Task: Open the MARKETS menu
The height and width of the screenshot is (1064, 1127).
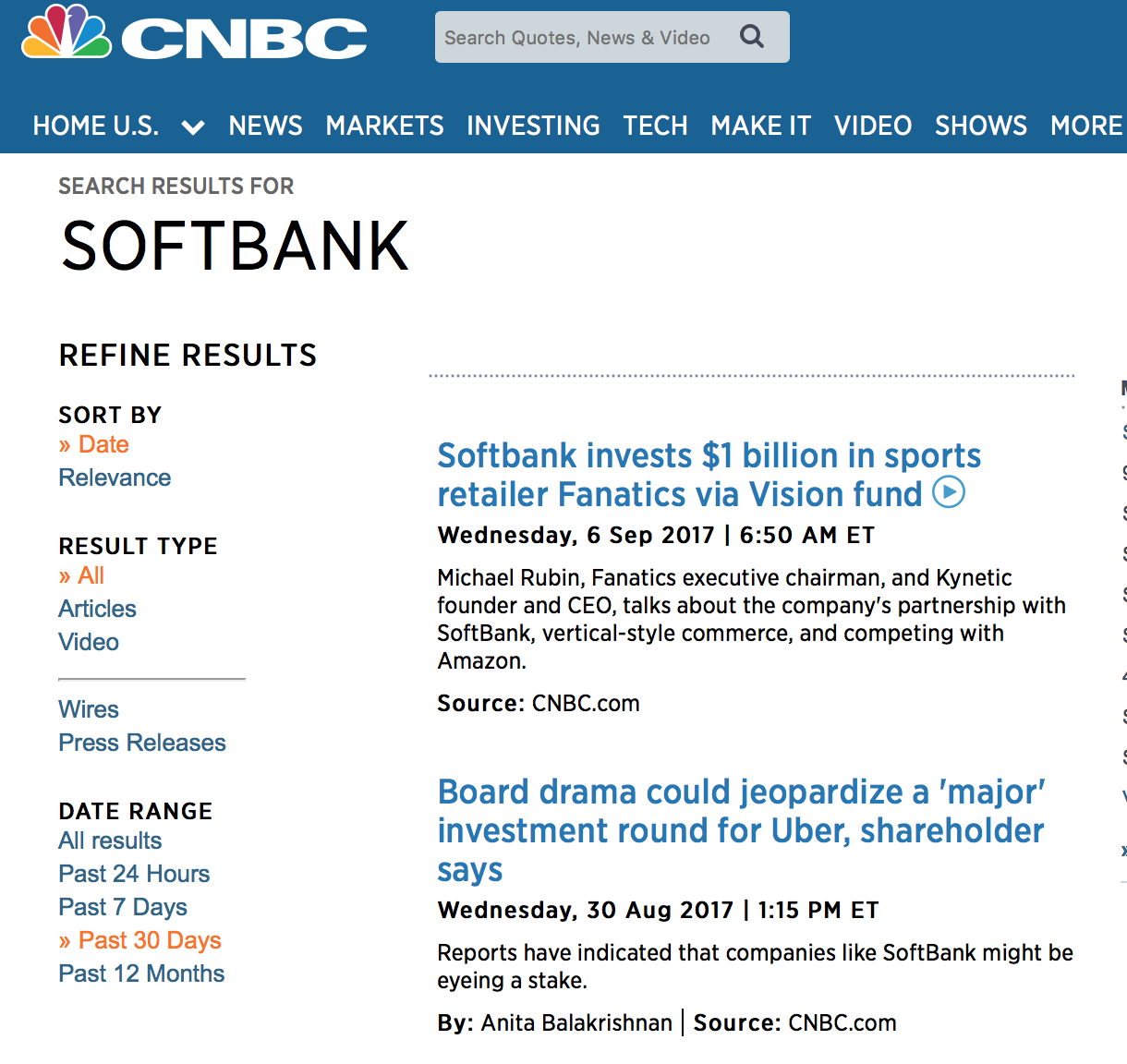Action: click(384, 126)
